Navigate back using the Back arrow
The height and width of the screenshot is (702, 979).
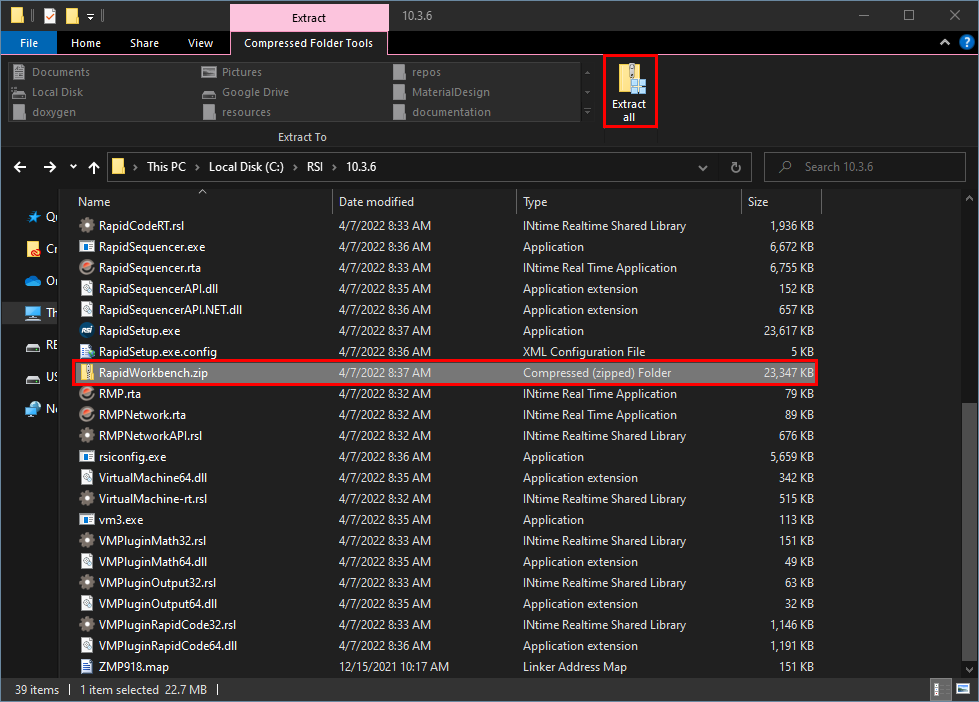point(21,168)
